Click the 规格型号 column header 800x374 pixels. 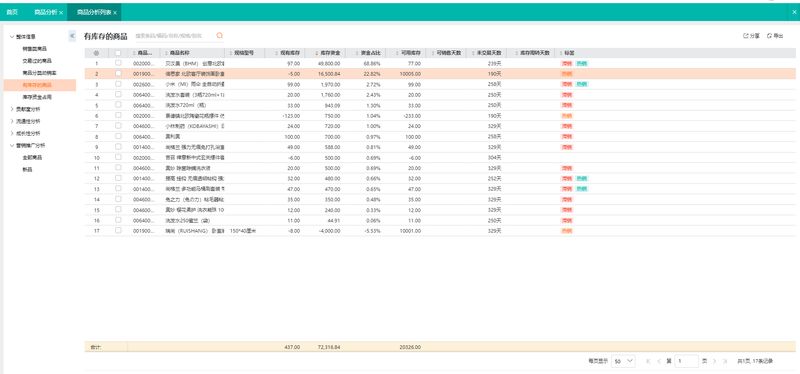tap(244, 53)
